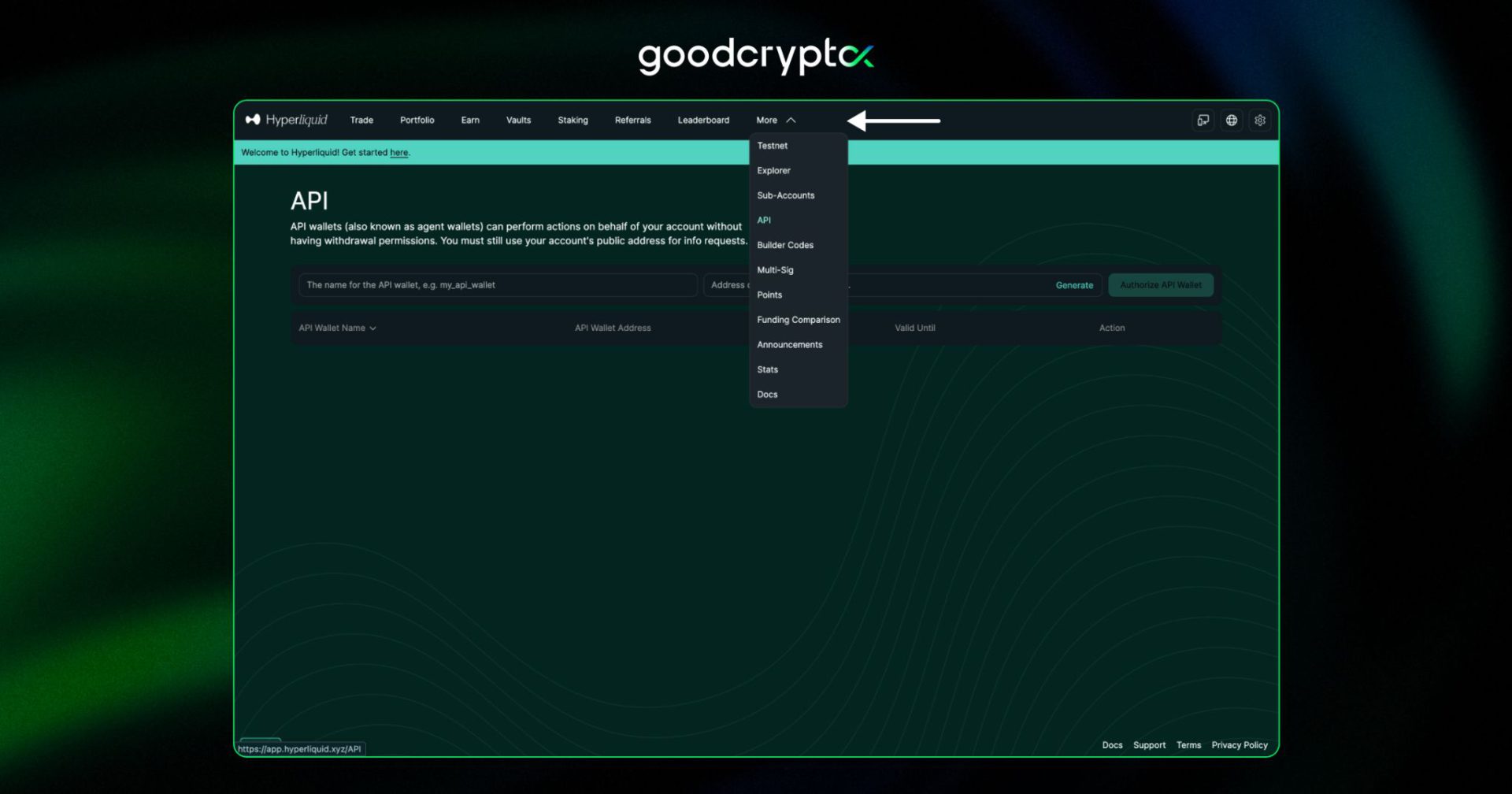Click the Hyperliquid logo
Viewport: 1512px width, 794px height.
(287, 120)
